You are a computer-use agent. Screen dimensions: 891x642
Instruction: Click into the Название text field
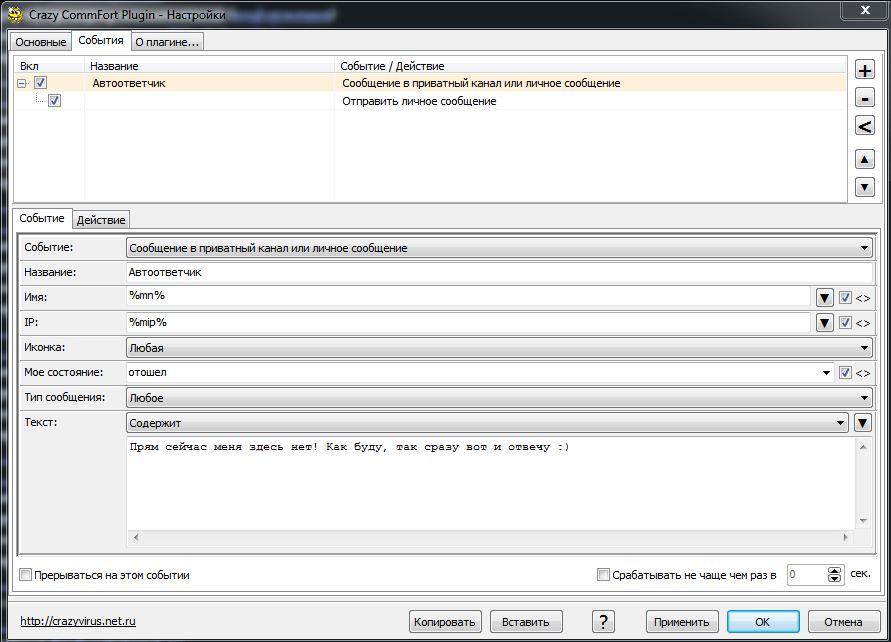[x=498, y=272]
